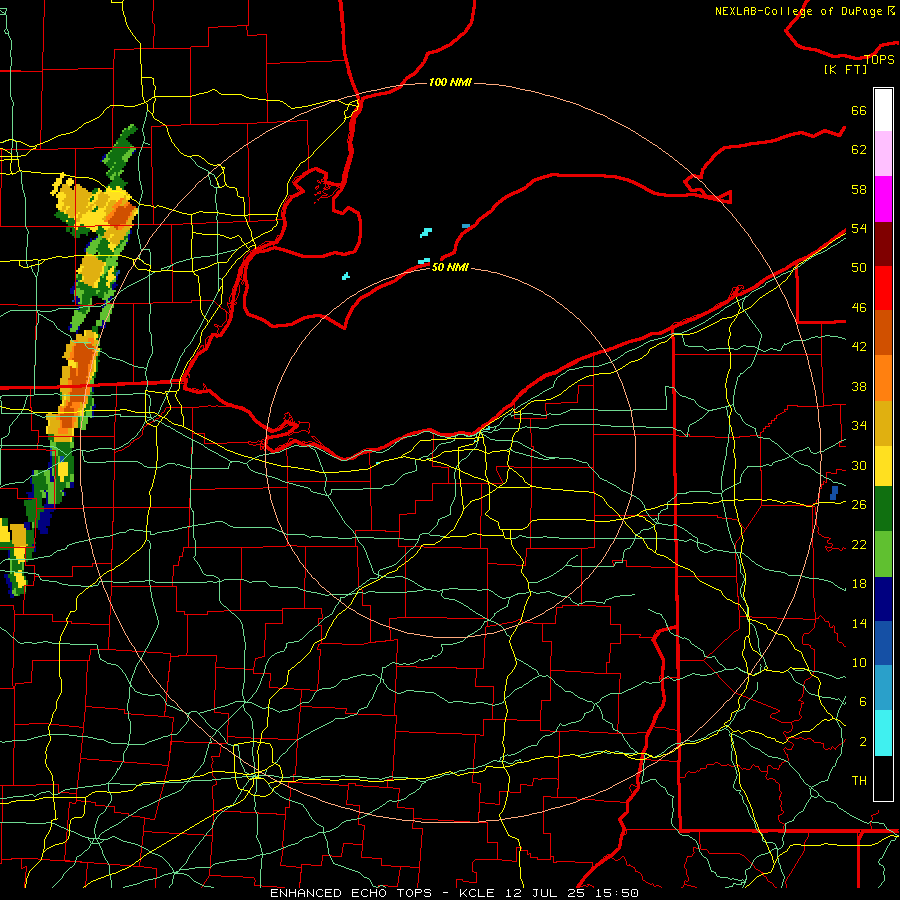Click the 22 value on the legend
This screenshot has height=900, width=900.
(x=859, y=544)
